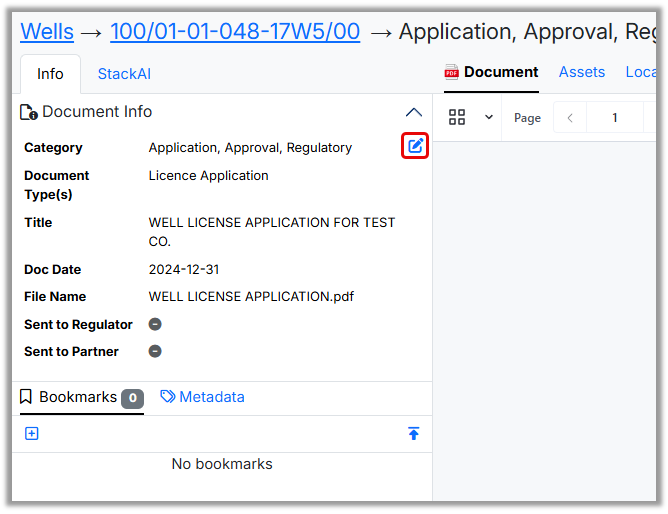Viewport: 668px width, 514px height.
Task: Toggle the Sent to Partner indicator
Action: (x=155, y=351)
